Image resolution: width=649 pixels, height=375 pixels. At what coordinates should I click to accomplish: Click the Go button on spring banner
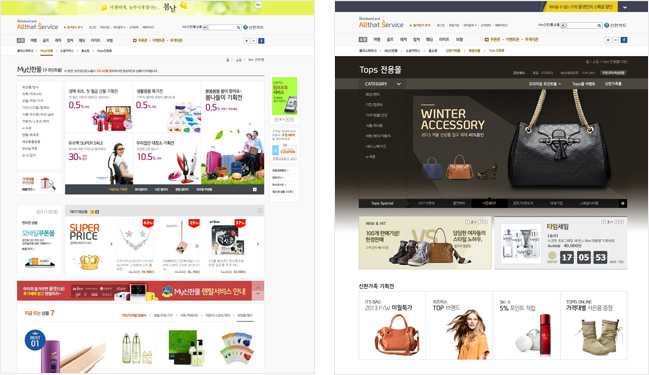click(x=258, y=5)
